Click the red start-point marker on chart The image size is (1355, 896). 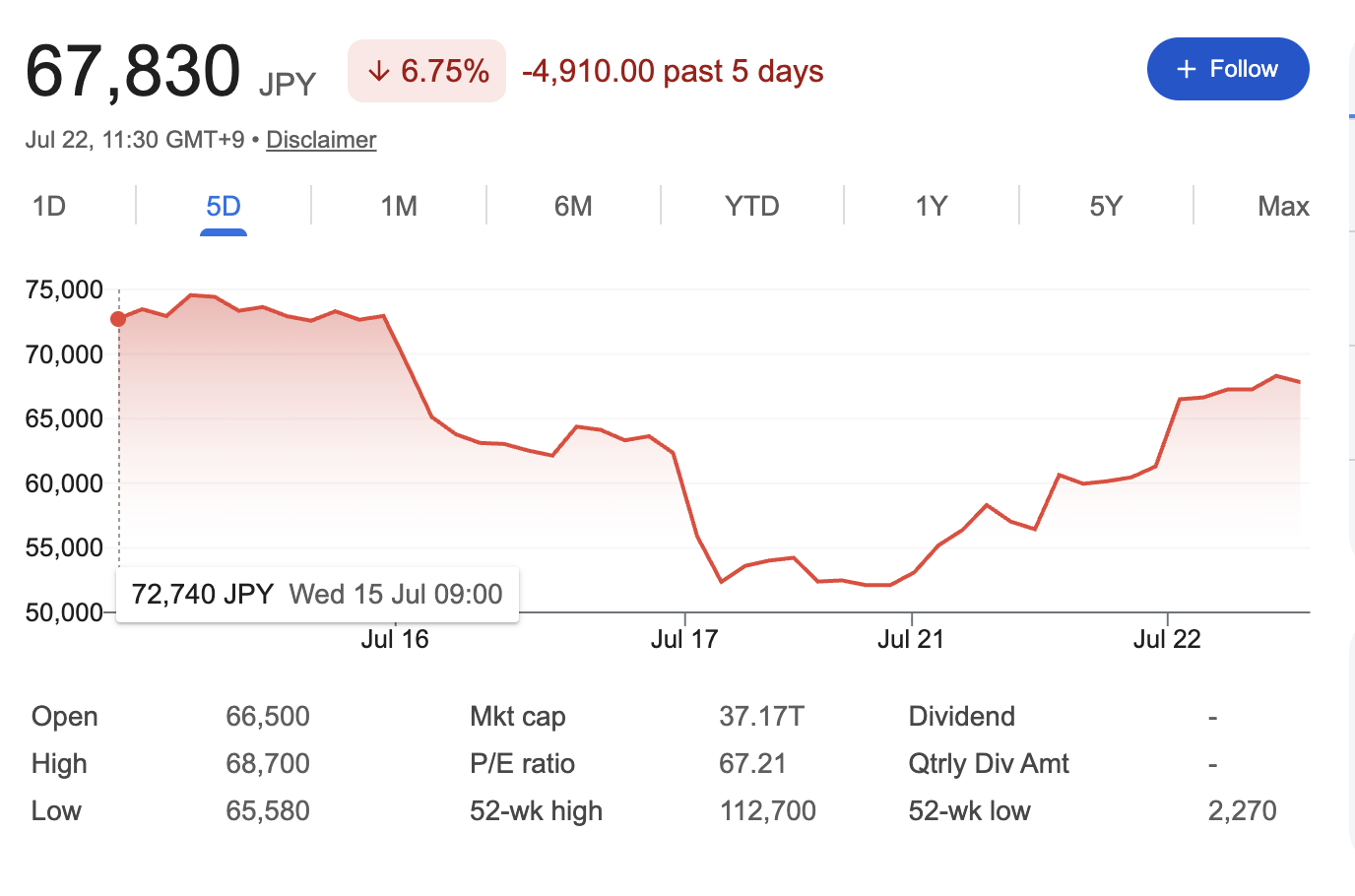tap(118, 319)
